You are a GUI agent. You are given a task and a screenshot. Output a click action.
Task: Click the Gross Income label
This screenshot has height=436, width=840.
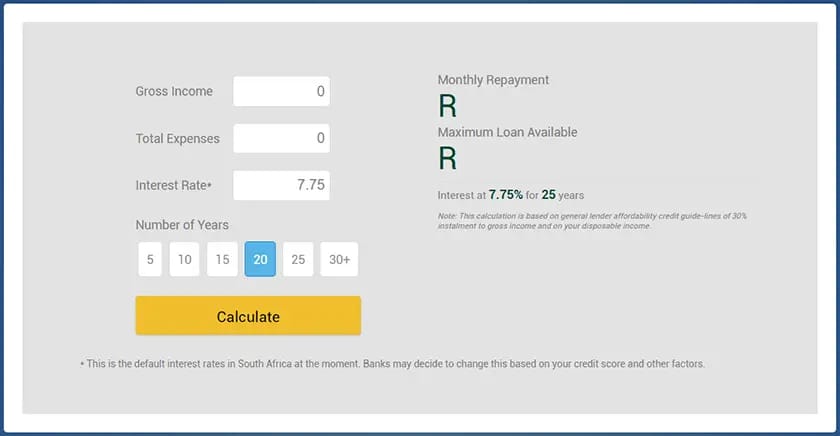pyautogui.click(x=174, y=91)
